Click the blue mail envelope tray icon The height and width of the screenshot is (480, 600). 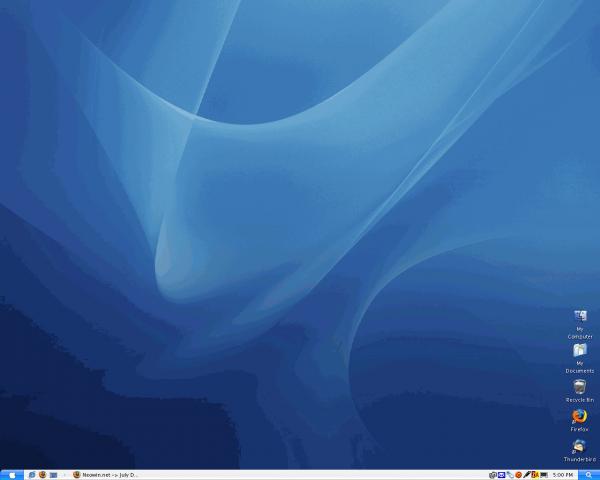coord(501,475)
